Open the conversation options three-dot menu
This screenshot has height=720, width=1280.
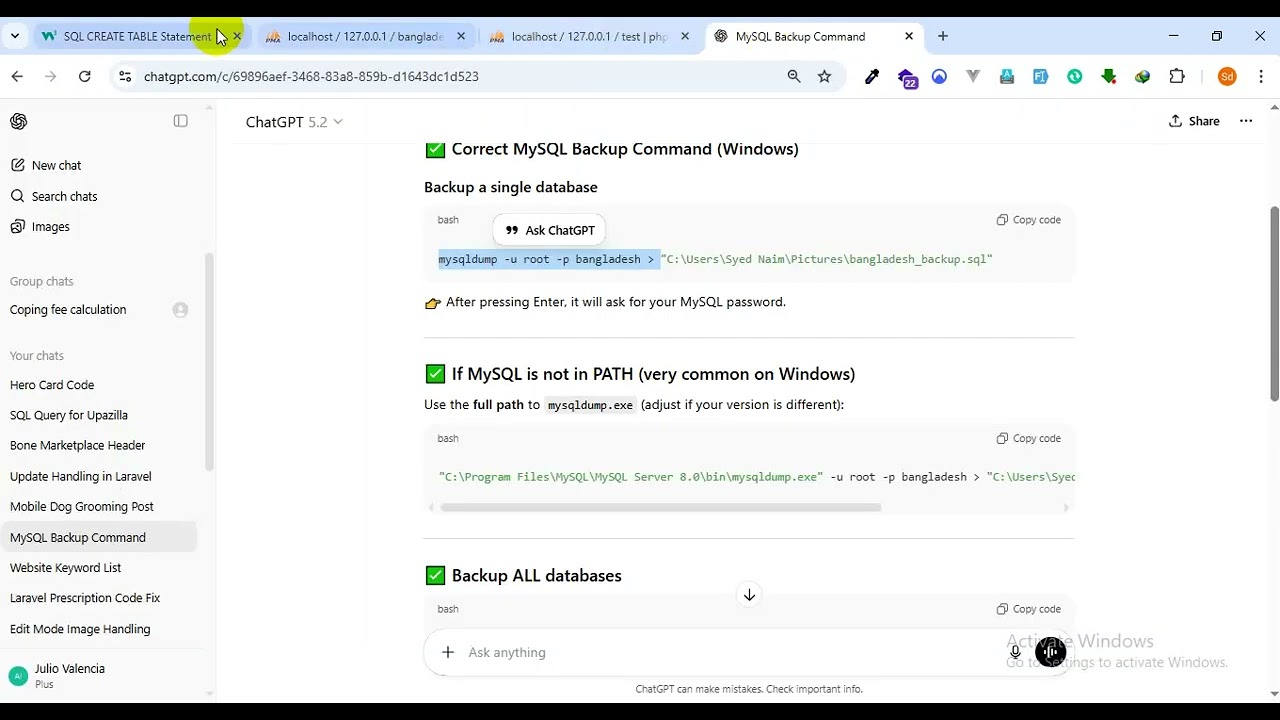pyautogui.click(x=1246, y=121)
